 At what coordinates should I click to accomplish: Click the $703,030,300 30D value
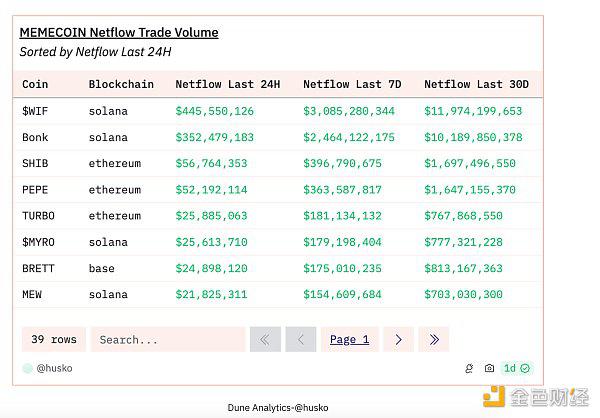pos(463,294)
